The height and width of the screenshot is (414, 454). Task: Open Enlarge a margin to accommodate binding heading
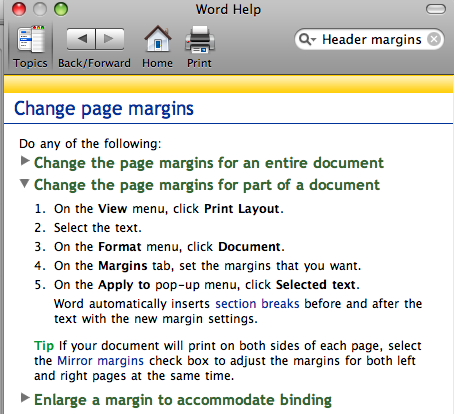tap(183, 400)
